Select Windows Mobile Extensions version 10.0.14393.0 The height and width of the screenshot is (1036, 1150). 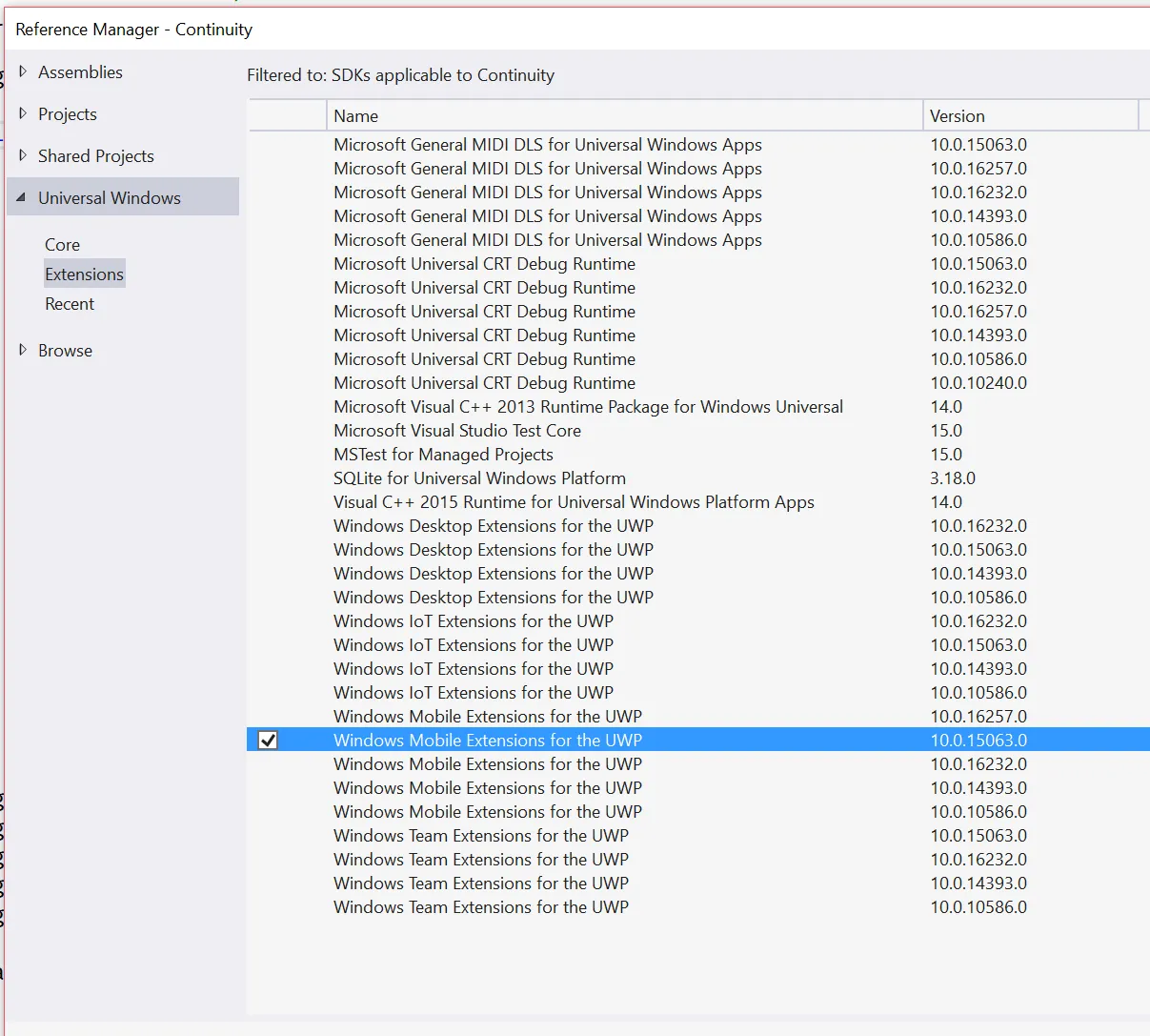tap(697, 788)
